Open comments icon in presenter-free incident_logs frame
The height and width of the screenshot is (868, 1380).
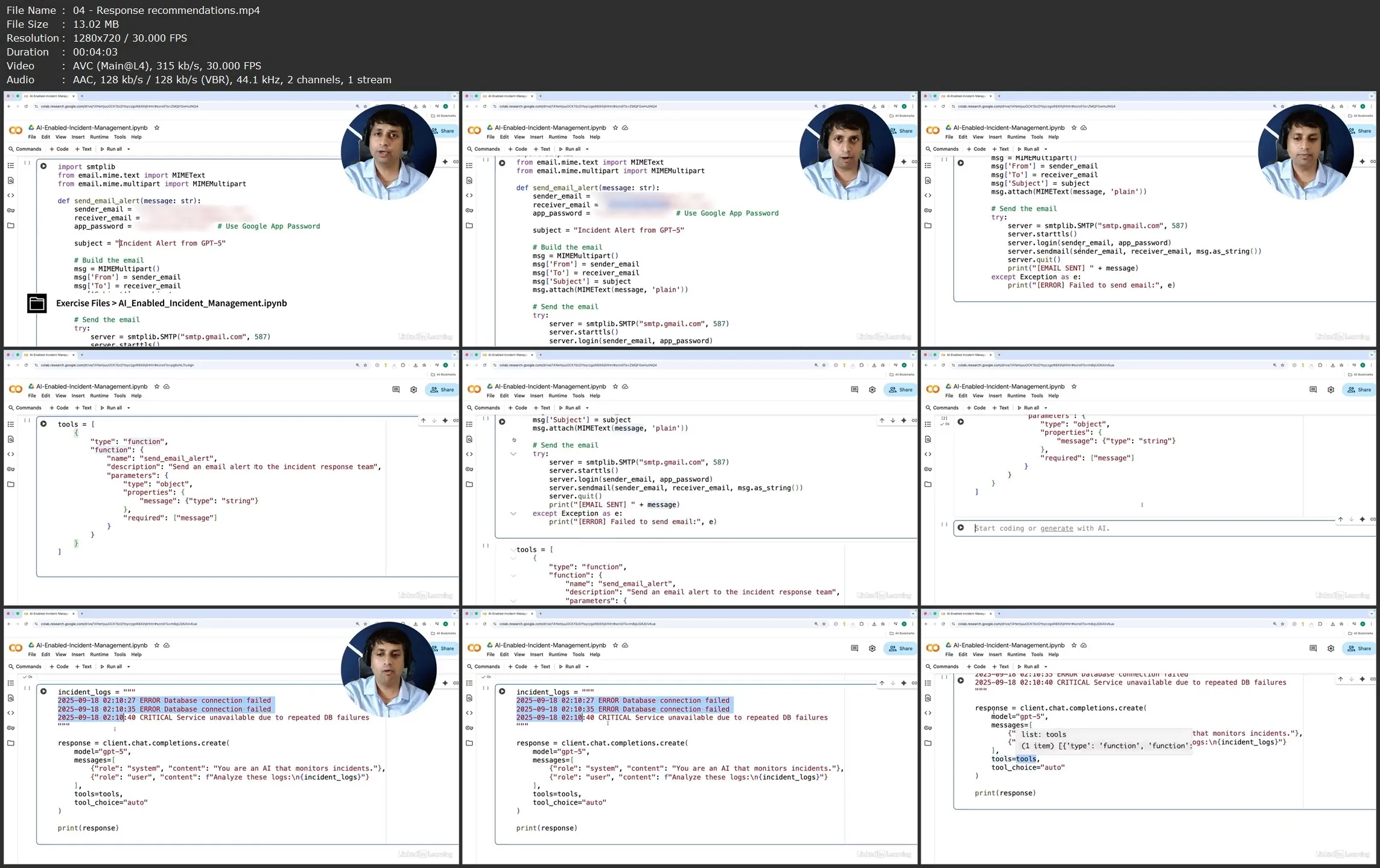click(854, 648)
